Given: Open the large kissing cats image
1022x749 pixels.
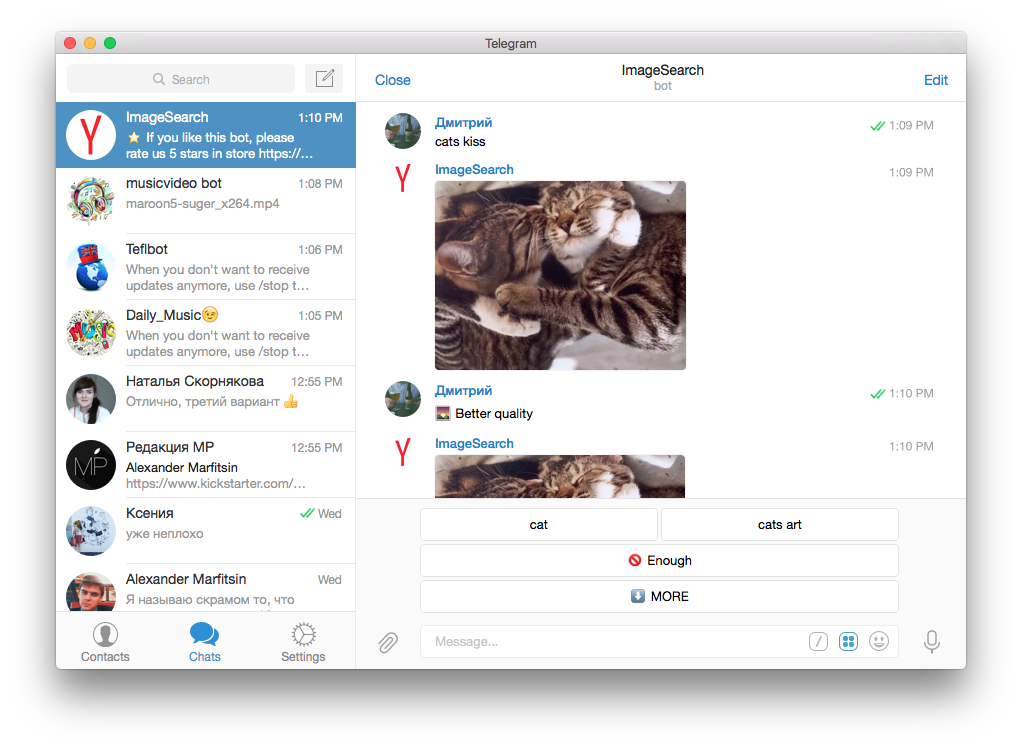Looking at the screenshot, I should click(x=561, y=275).
